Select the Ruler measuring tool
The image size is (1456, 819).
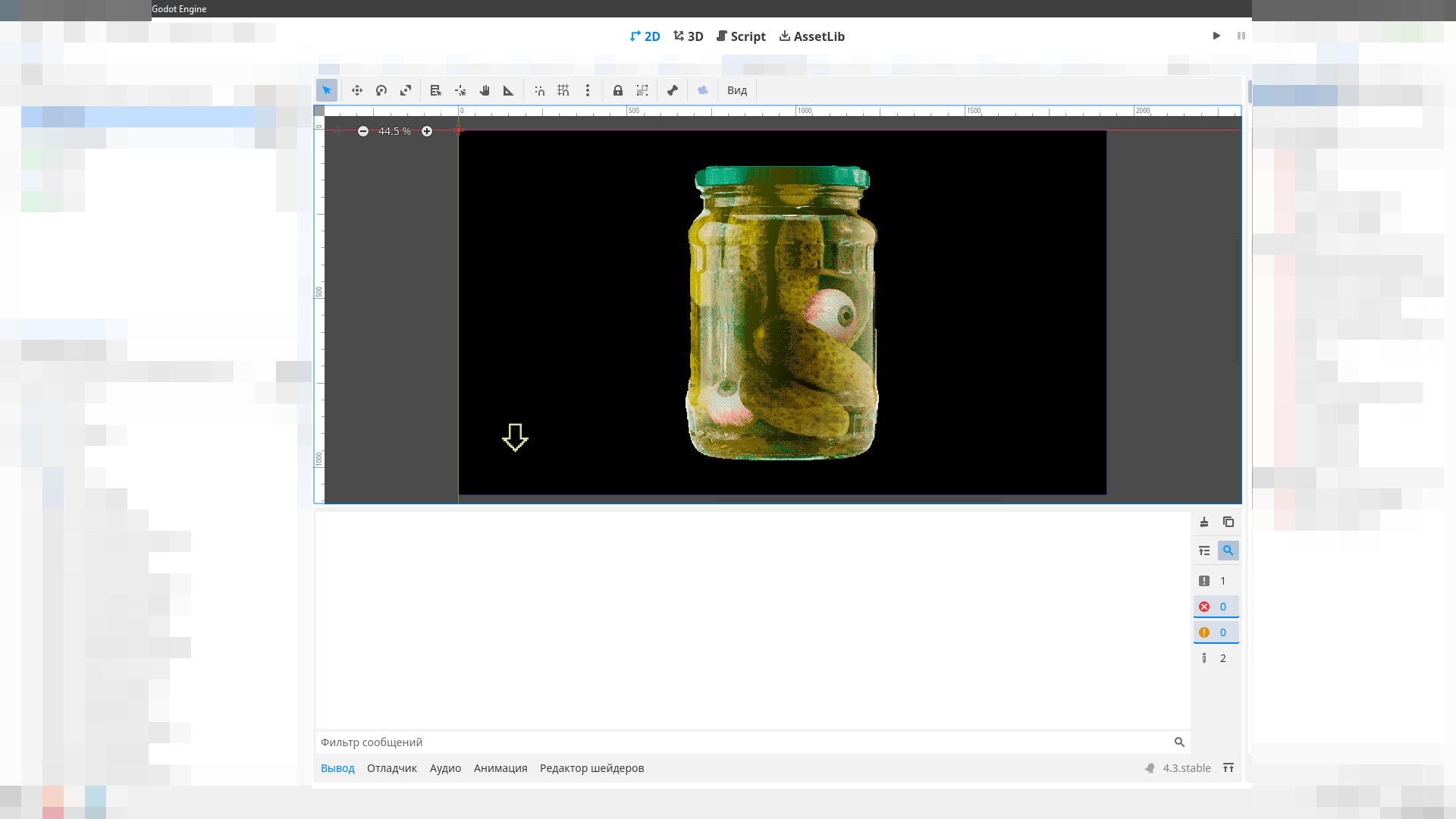pos(509,90)
